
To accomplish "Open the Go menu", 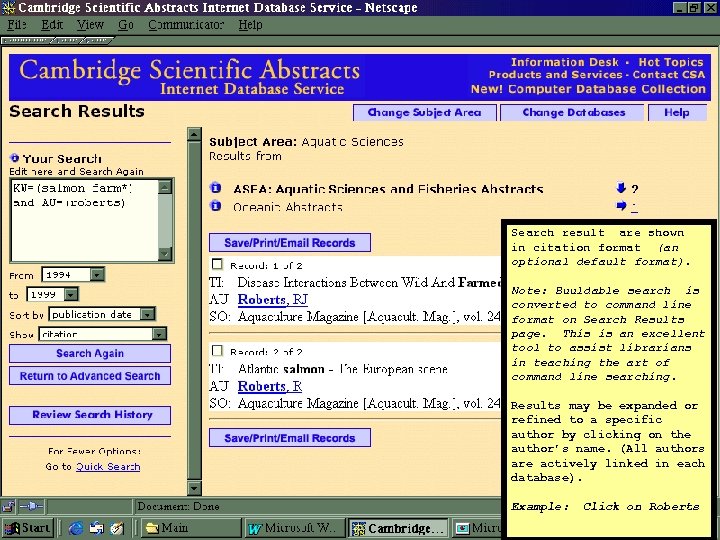I will point(126,25).
